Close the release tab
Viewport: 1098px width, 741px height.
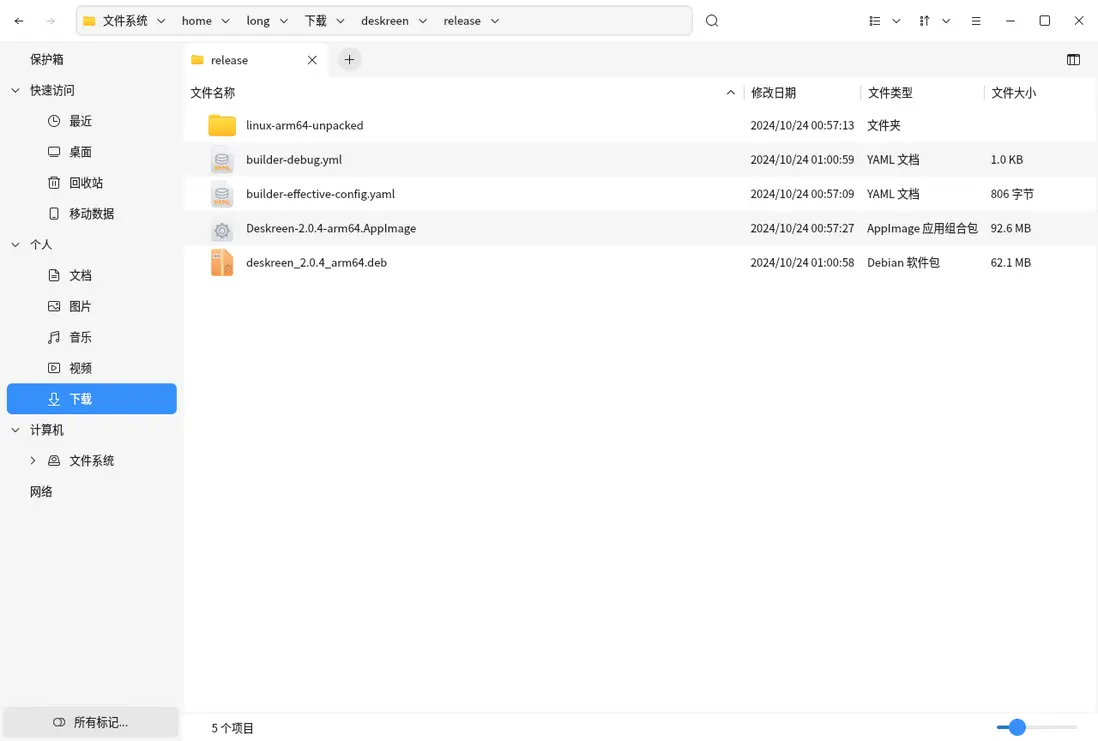tap(312, 60)
